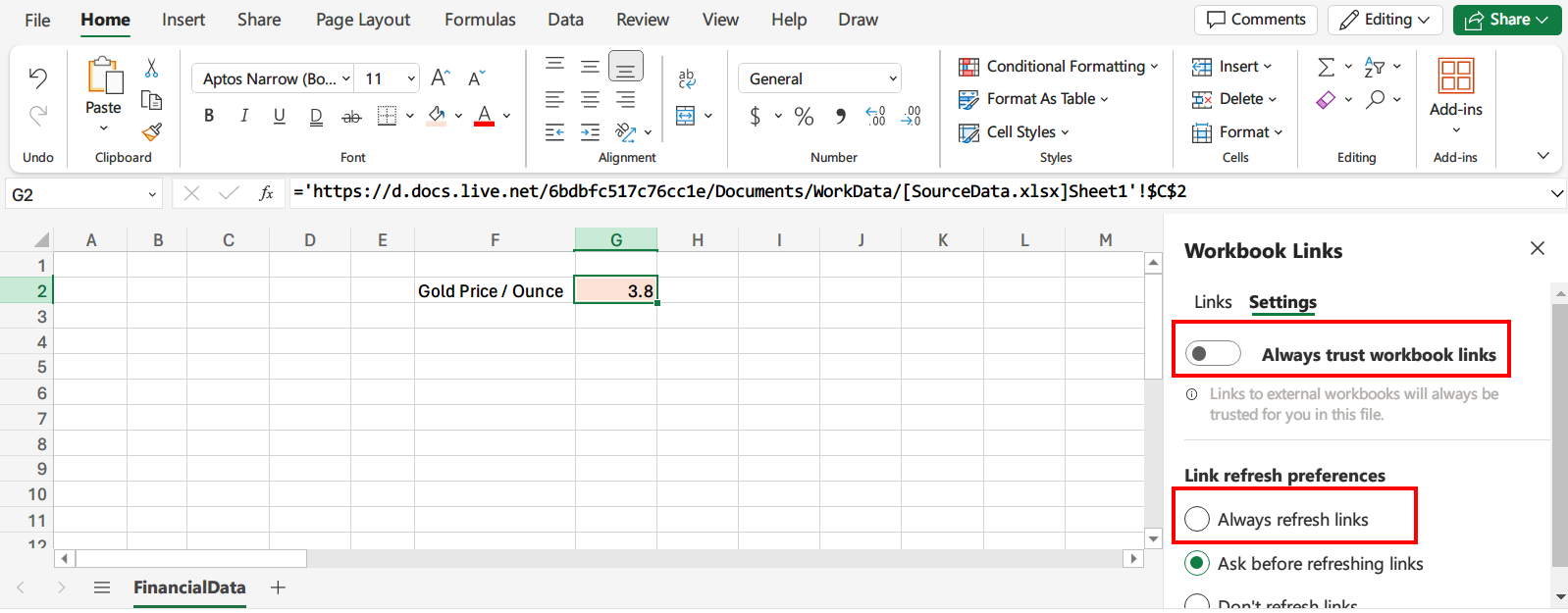Viewport: 1568px width, 613px height.
Task: Cut selection with scissors icon
Action: [x=151, y=68]
